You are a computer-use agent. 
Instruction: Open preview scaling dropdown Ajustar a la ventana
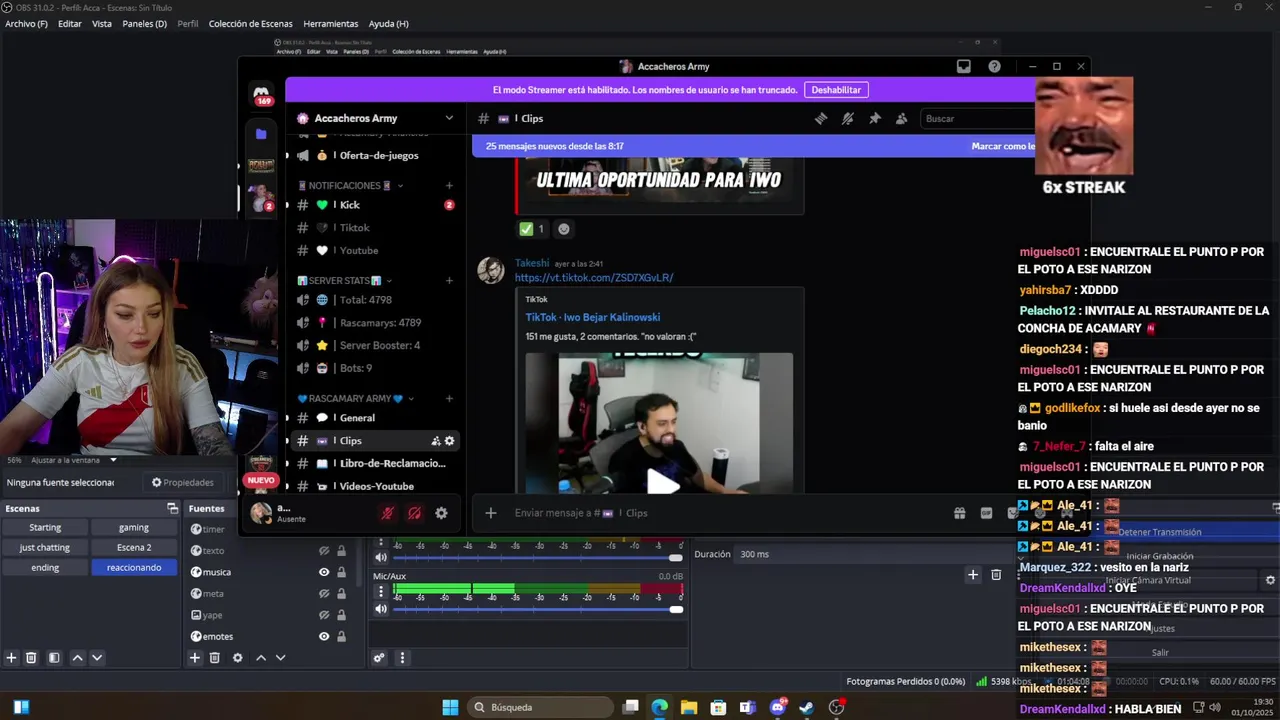coord(72,460)
